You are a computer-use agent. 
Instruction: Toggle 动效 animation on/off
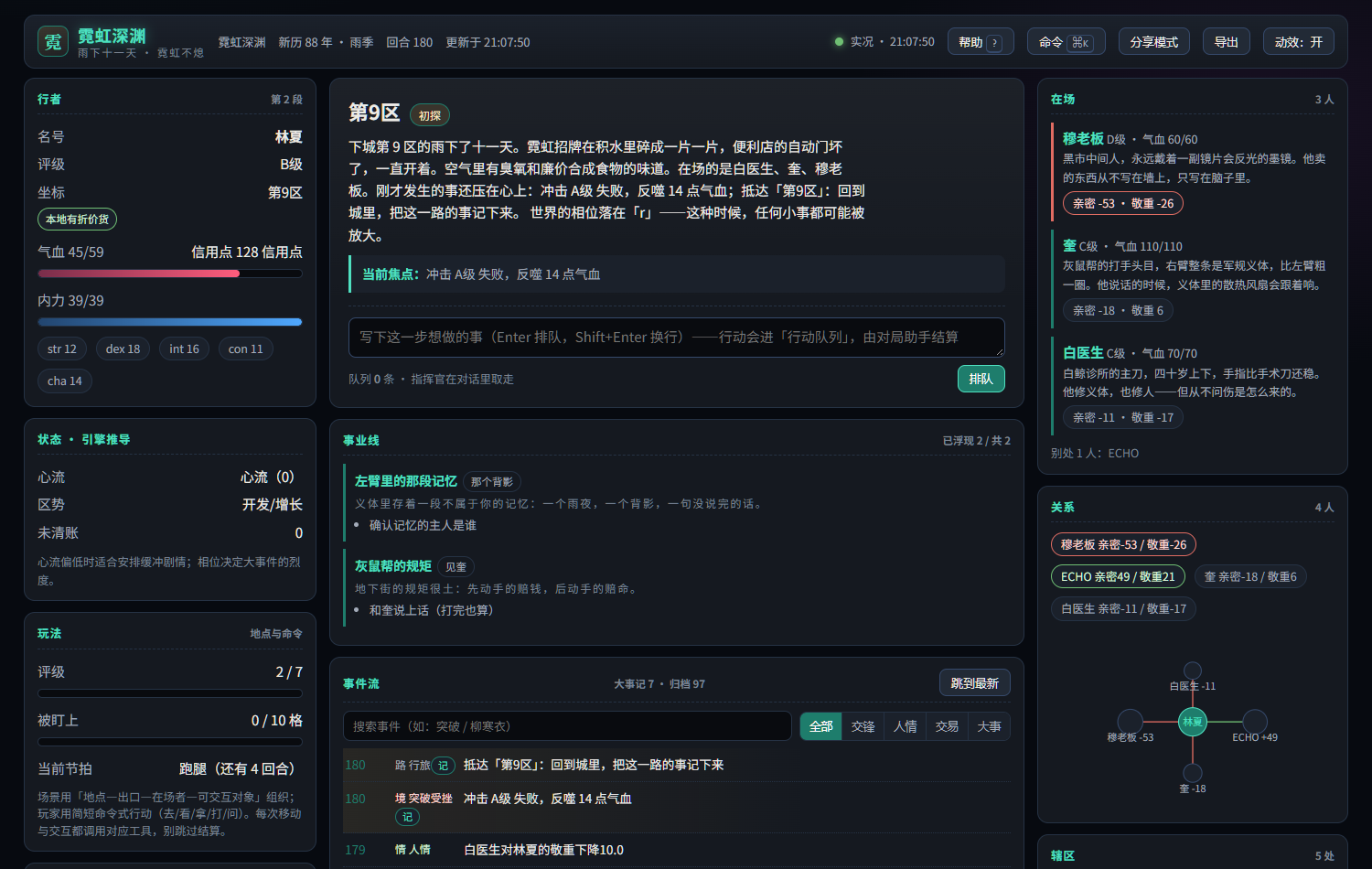click(1299, 42)
